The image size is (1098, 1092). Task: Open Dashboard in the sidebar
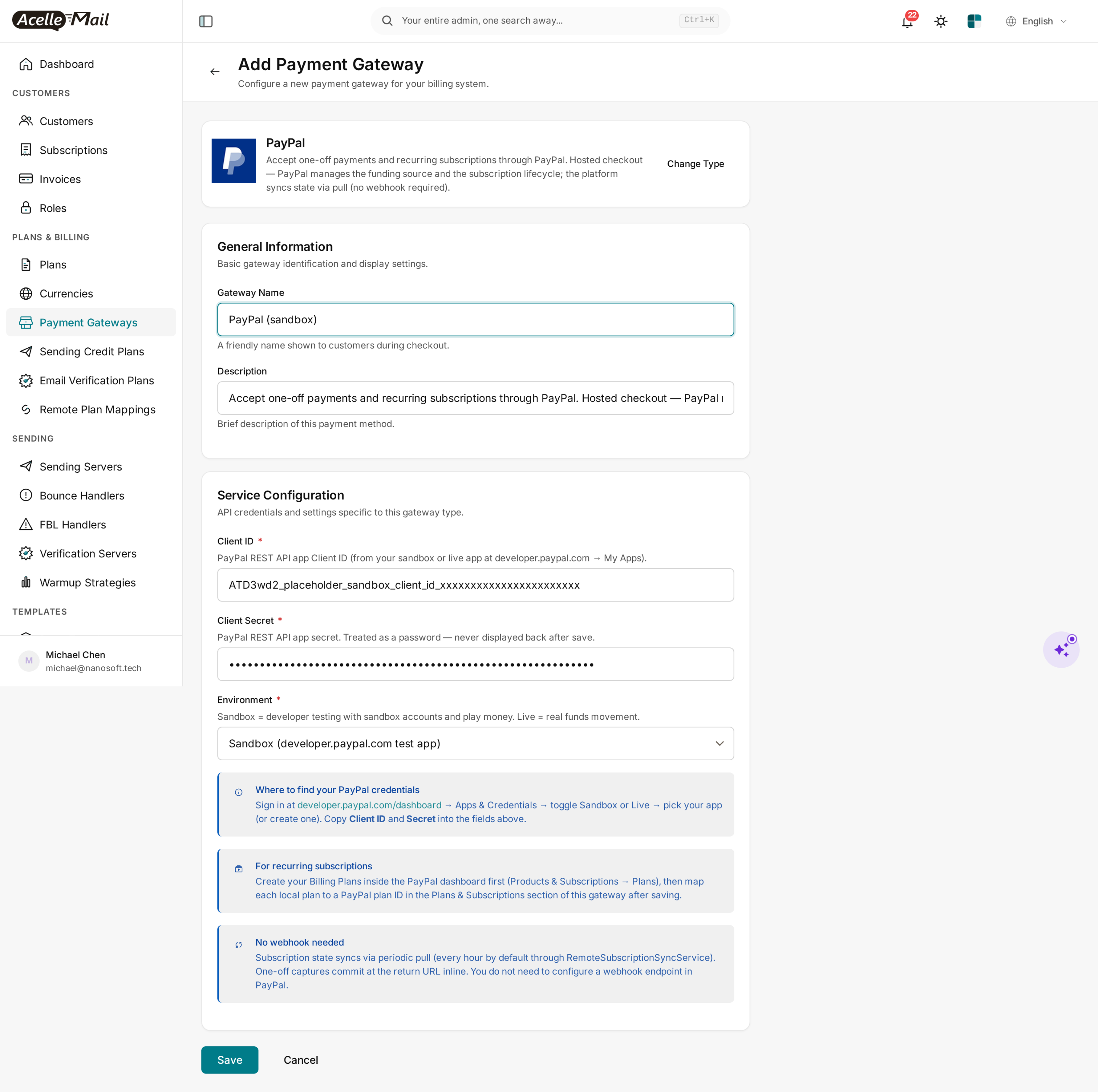[x=91, y=64]
